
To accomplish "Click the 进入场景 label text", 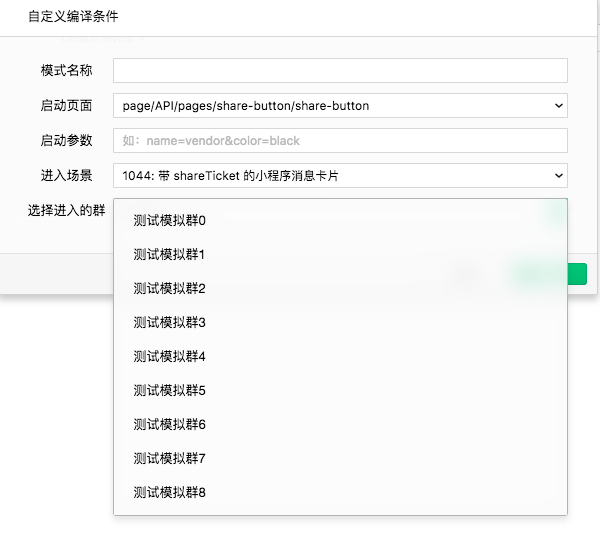I will tap(67, 176).
